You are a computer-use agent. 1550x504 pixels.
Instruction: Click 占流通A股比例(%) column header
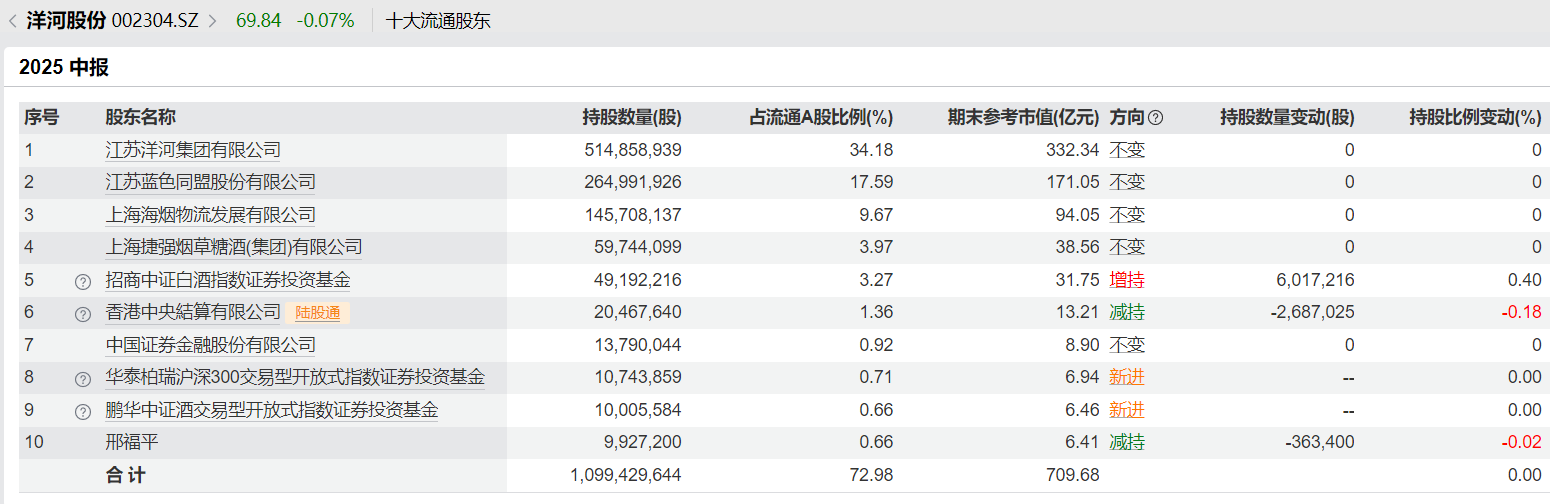pos(821,118)
